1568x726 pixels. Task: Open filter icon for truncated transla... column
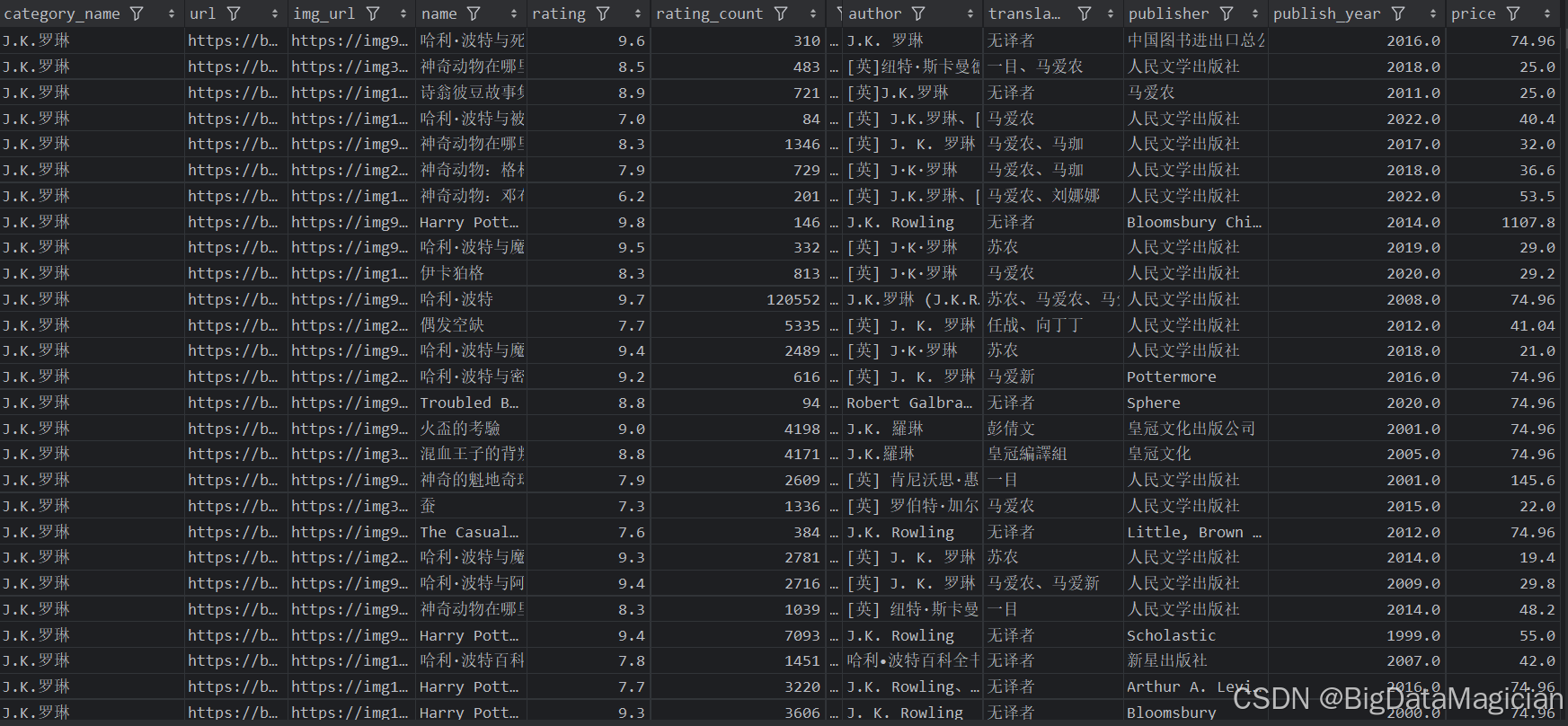click(x=1085, y=13)
